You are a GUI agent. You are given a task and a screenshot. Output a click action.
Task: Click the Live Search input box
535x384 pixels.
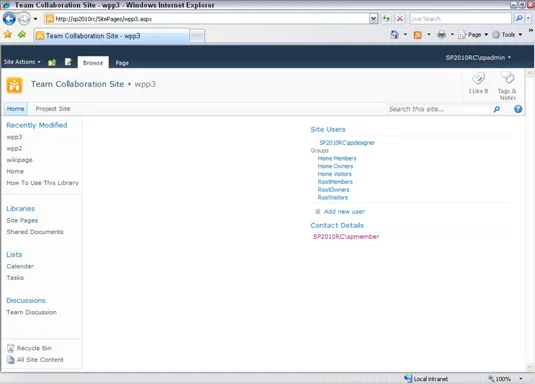pyautogui.click(x=461, y=19)
